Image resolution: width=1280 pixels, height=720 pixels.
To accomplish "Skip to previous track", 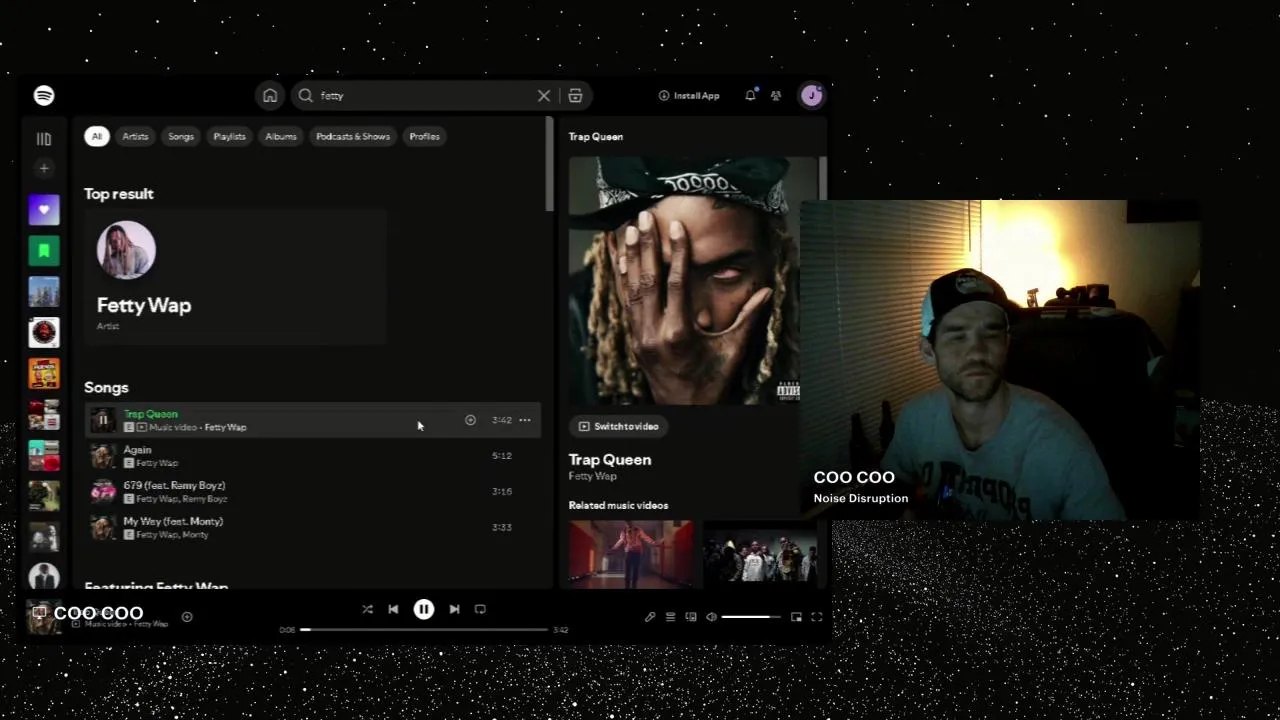I will [393, 609].
